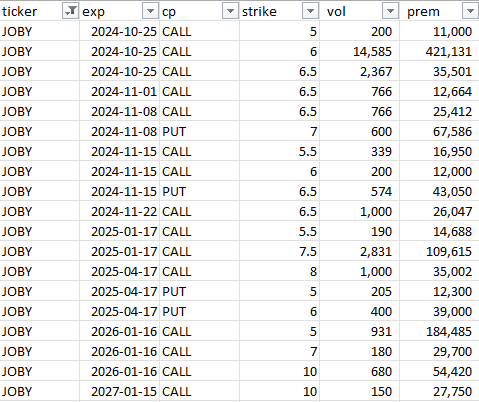Viewport: 479px width, 402px height.
Task: Select the expiry cell 2027-01-15
Action: click(x=119, y=391)
